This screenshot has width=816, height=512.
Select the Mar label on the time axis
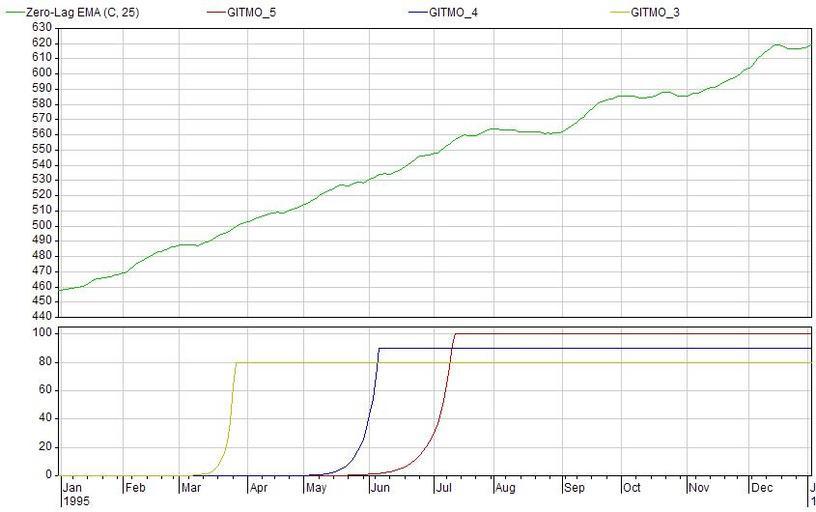(x=192, y=488)
